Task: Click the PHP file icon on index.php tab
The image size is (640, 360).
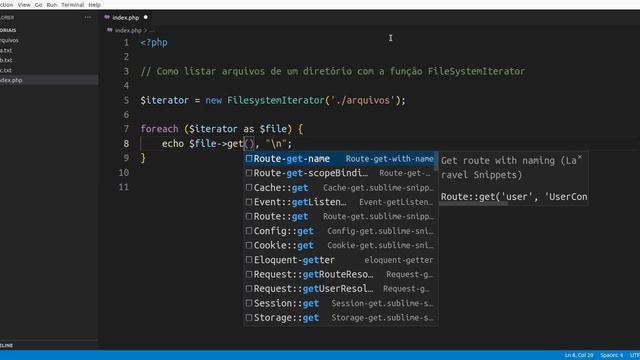Action: click(107, 18)
